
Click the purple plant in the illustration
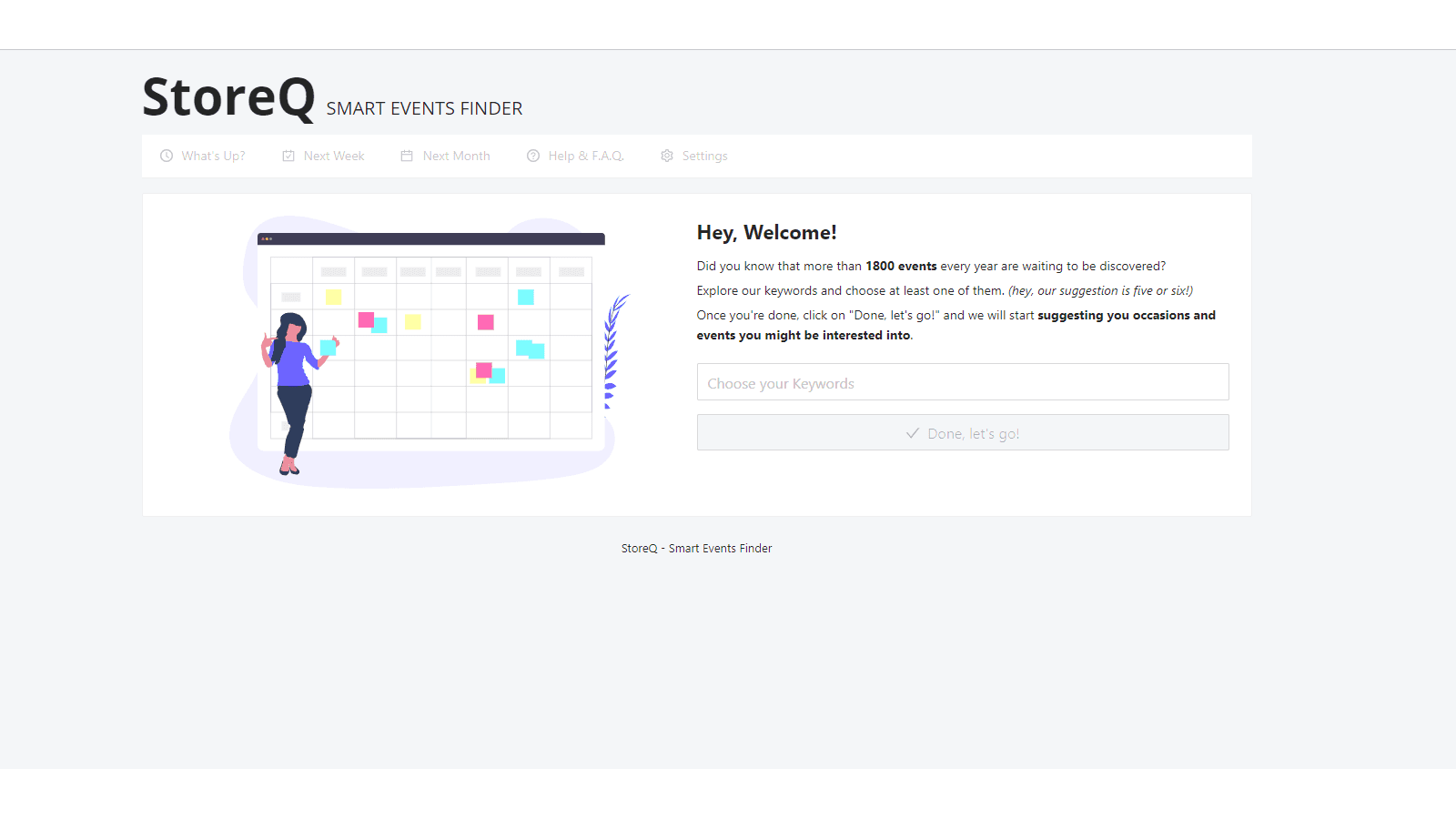point(614,350)
